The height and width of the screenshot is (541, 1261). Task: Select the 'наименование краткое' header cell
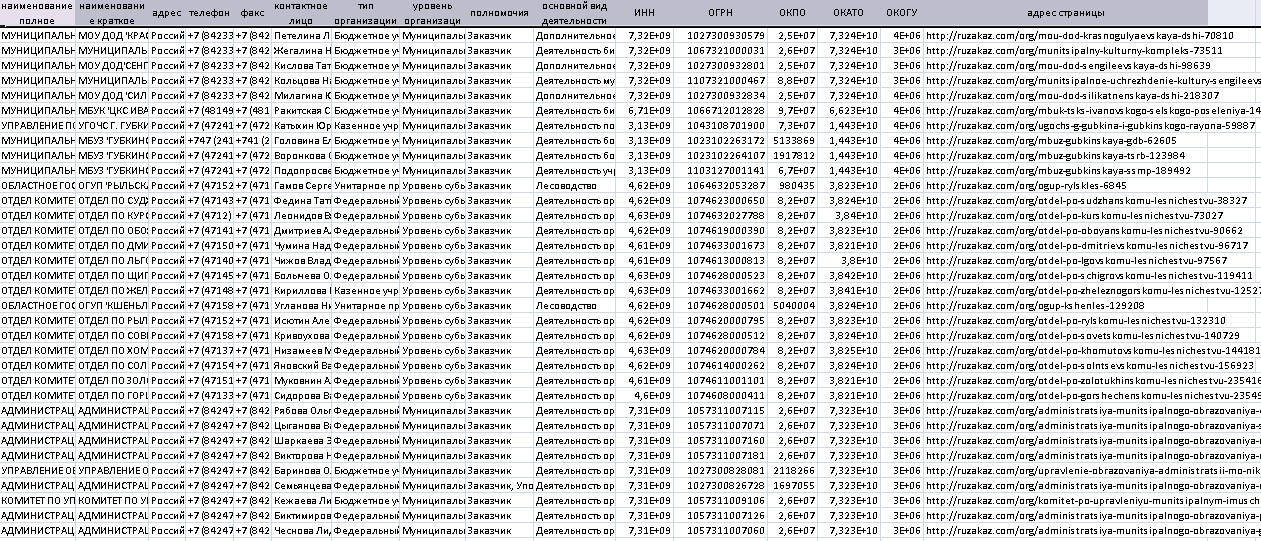point(113,13)
